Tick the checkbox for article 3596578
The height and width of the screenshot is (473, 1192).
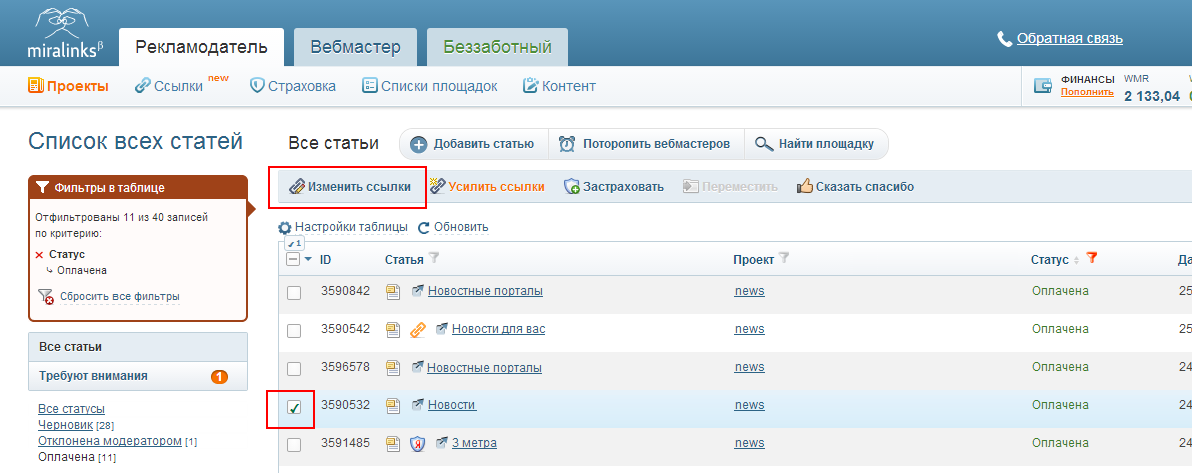293,369
